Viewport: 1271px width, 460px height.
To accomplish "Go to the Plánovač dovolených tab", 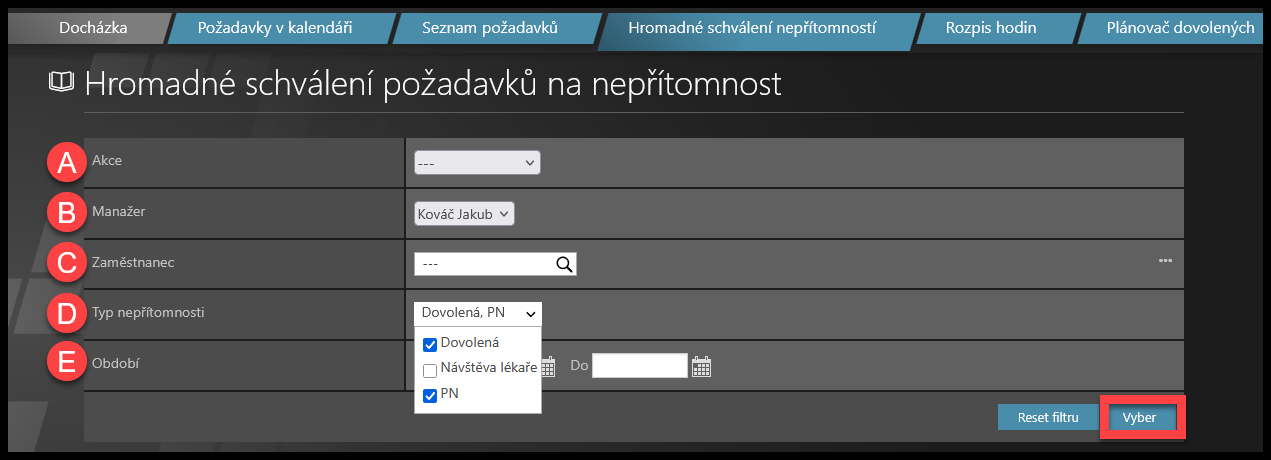I will click(1180, 28).
